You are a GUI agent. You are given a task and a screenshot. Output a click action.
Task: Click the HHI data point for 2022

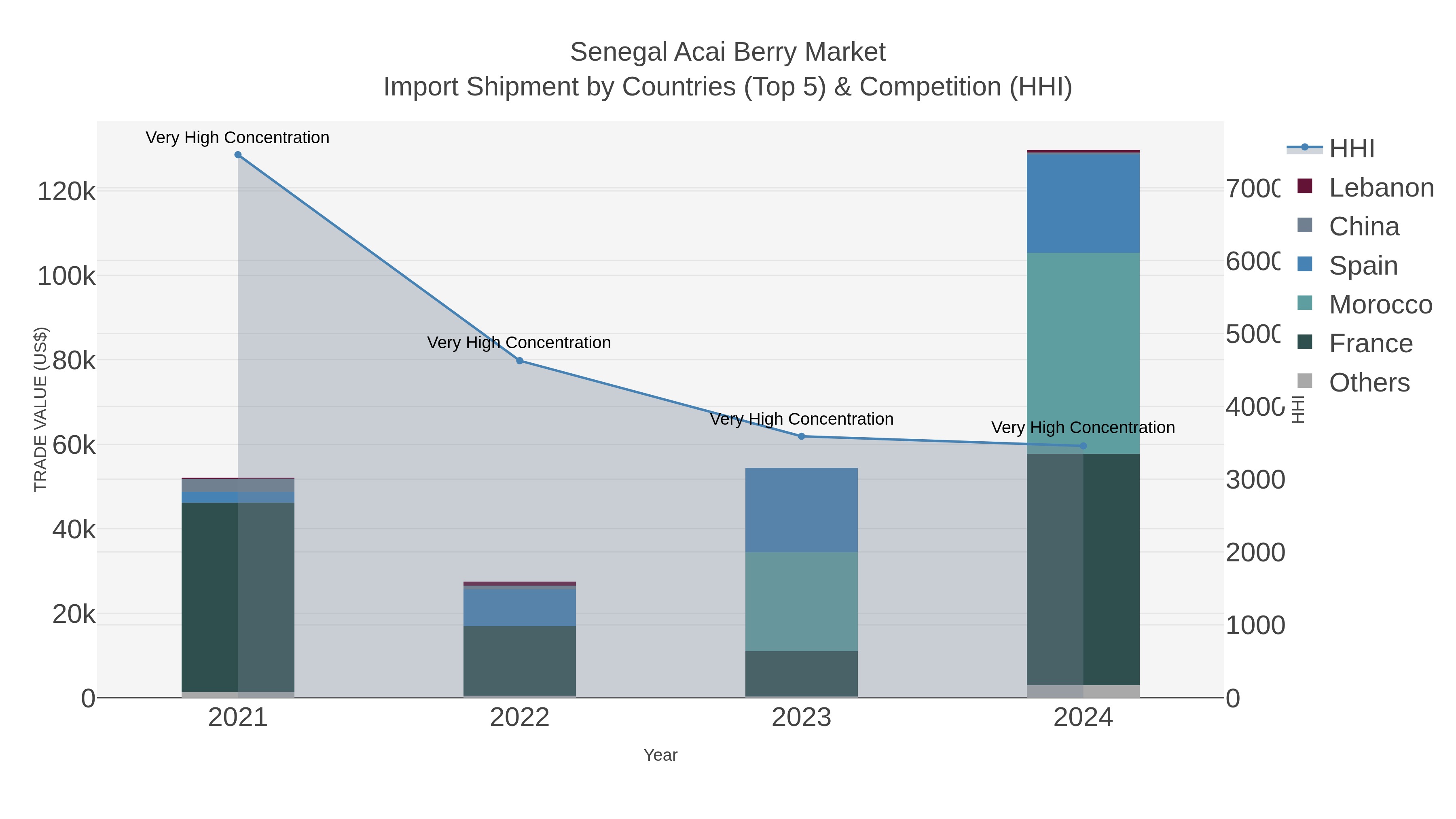[x=519, y=361]
